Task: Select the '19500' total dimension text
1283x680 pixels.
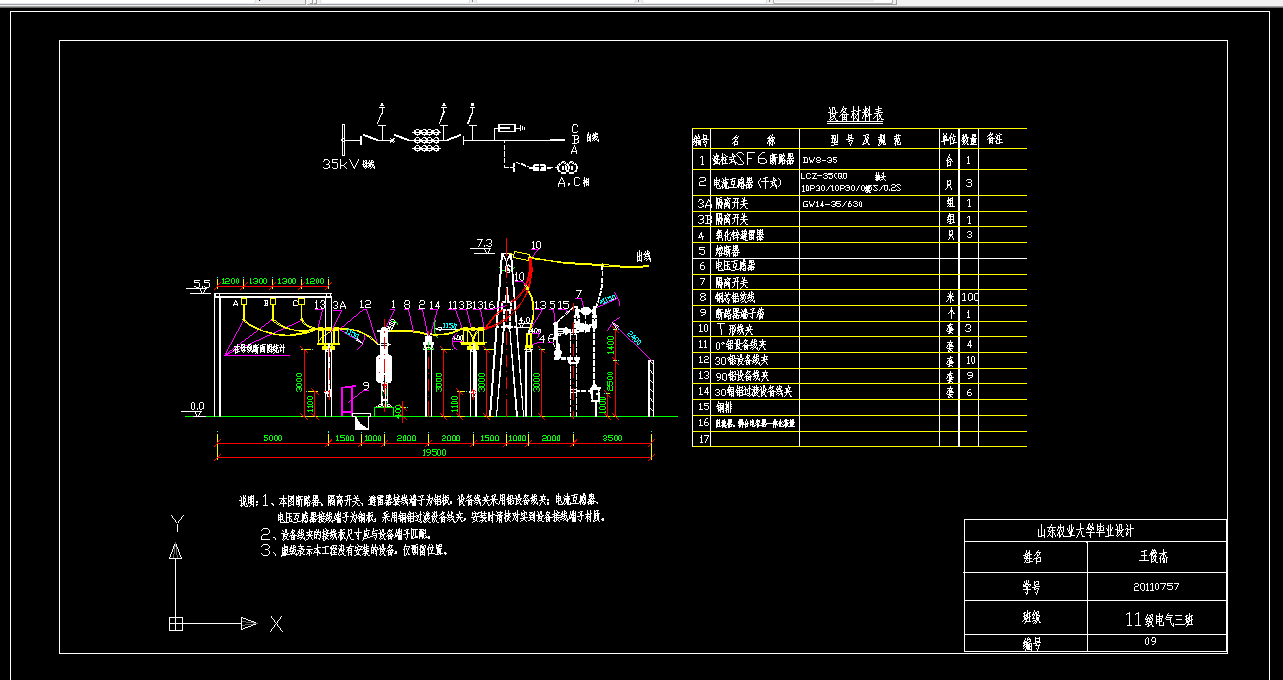Action: [433, 453]
